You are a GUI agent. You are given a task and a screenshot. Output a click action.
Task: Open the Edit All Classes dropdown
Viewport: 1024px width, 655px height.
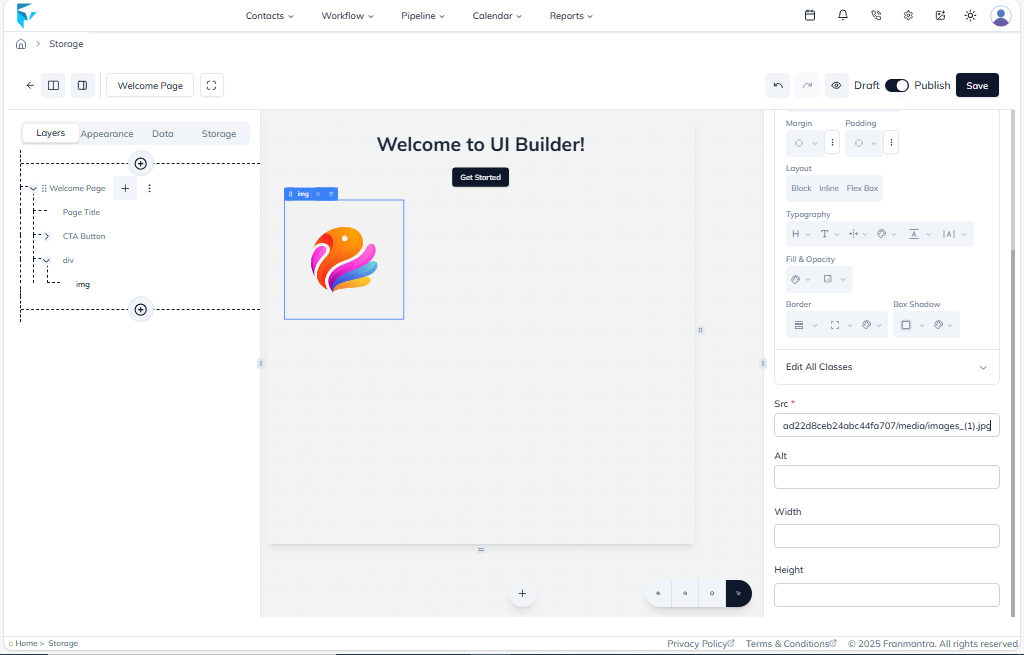pyautogui.click(x=886, y=367)
